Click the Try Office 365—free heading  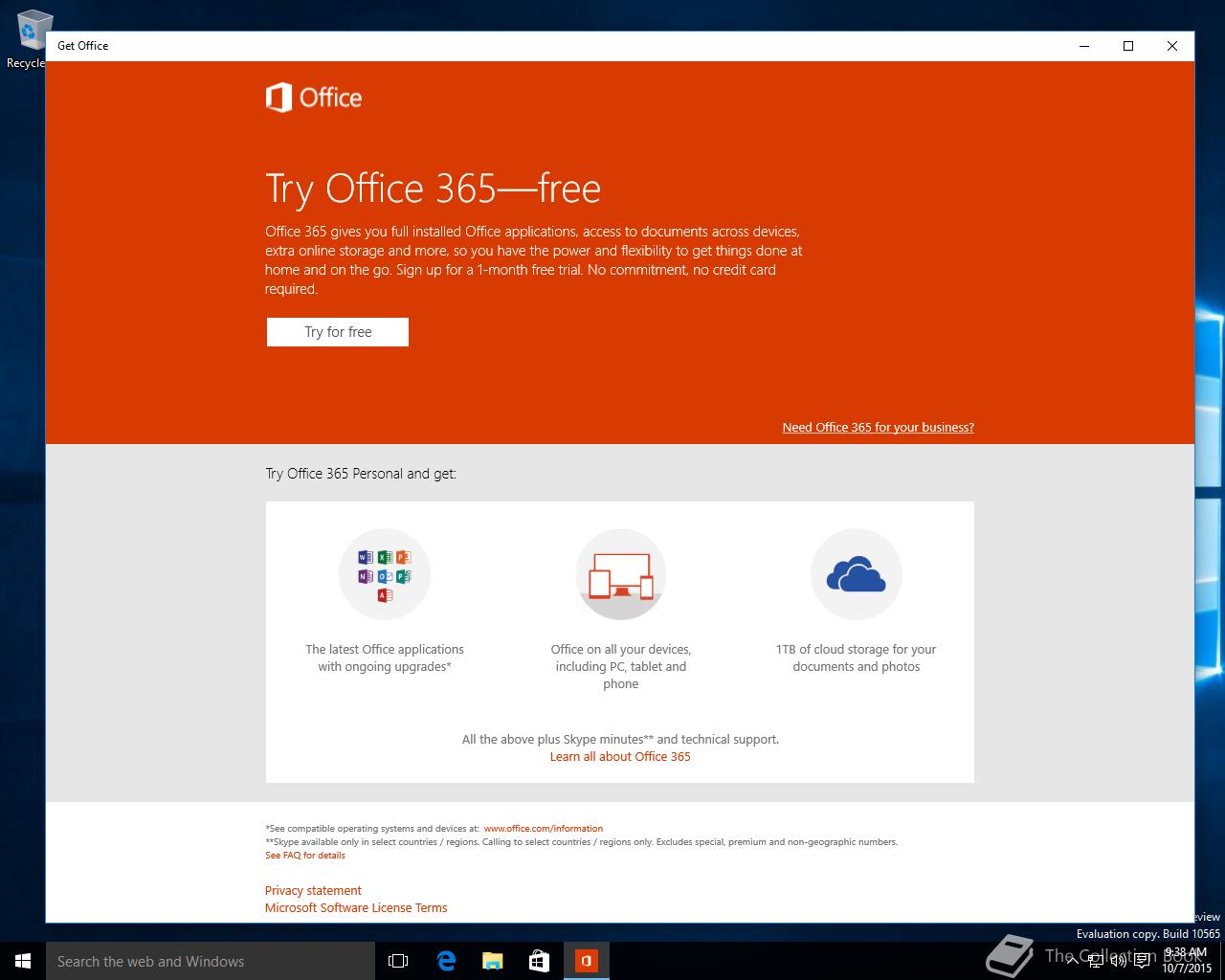click(x=433, y=189)
